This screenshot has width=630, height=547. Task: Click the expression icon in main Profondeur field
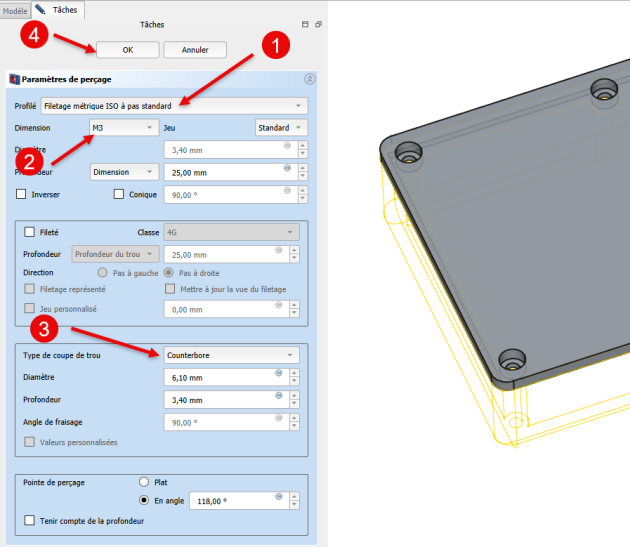click(287, 167)
